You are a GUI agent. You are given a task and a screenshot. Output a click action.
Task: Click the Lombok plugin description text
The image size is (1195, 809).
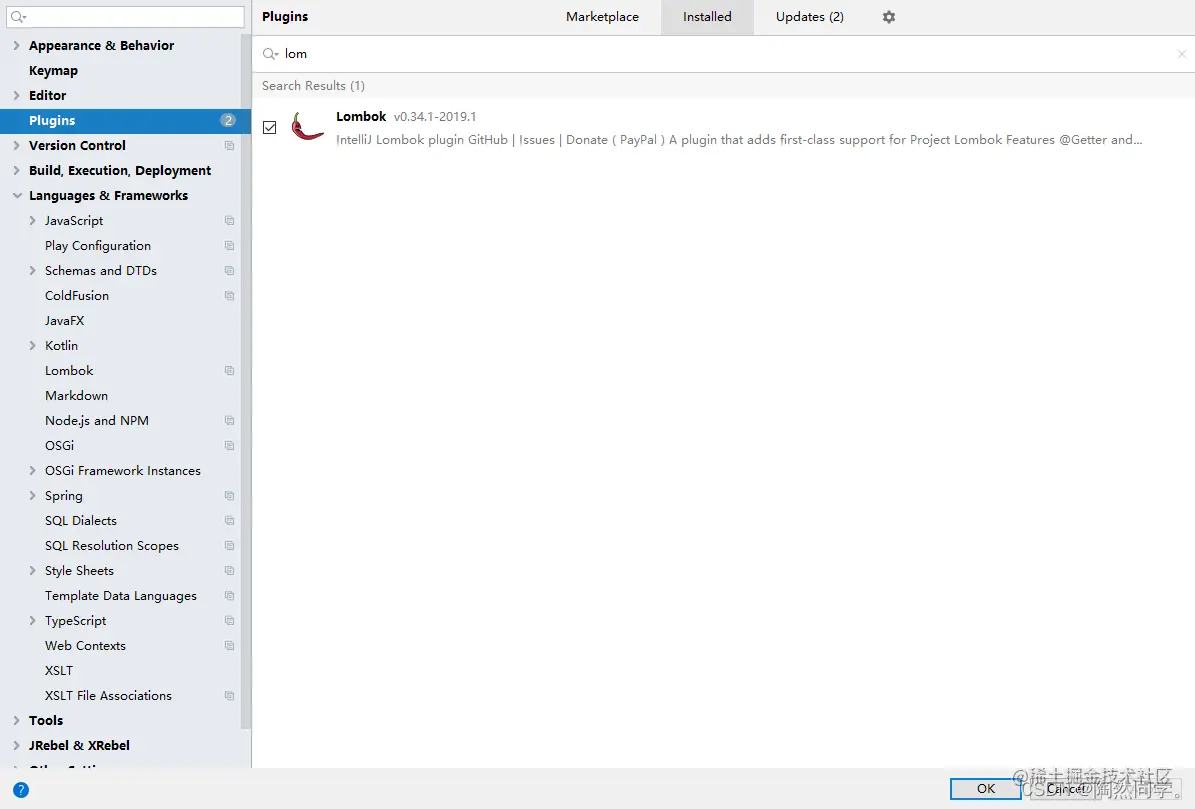point(739,140)
